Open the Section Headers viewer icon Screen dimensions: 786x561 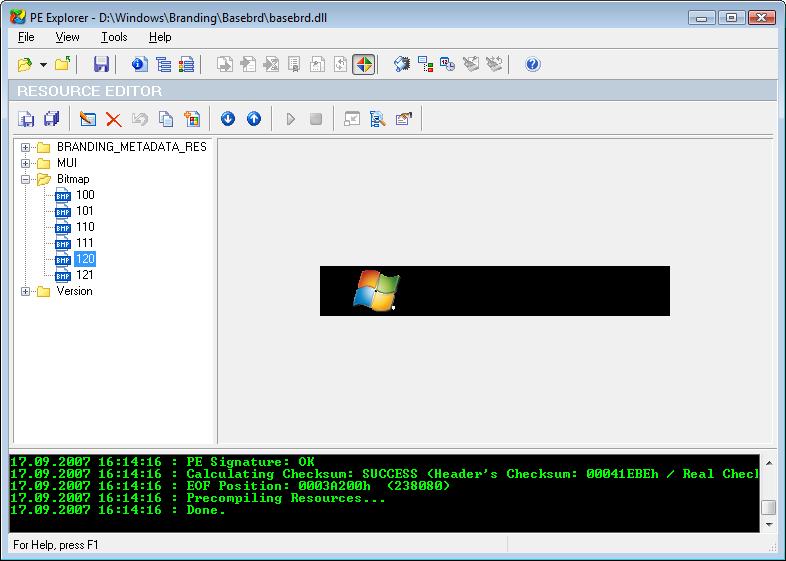click(x=186, y=64)
